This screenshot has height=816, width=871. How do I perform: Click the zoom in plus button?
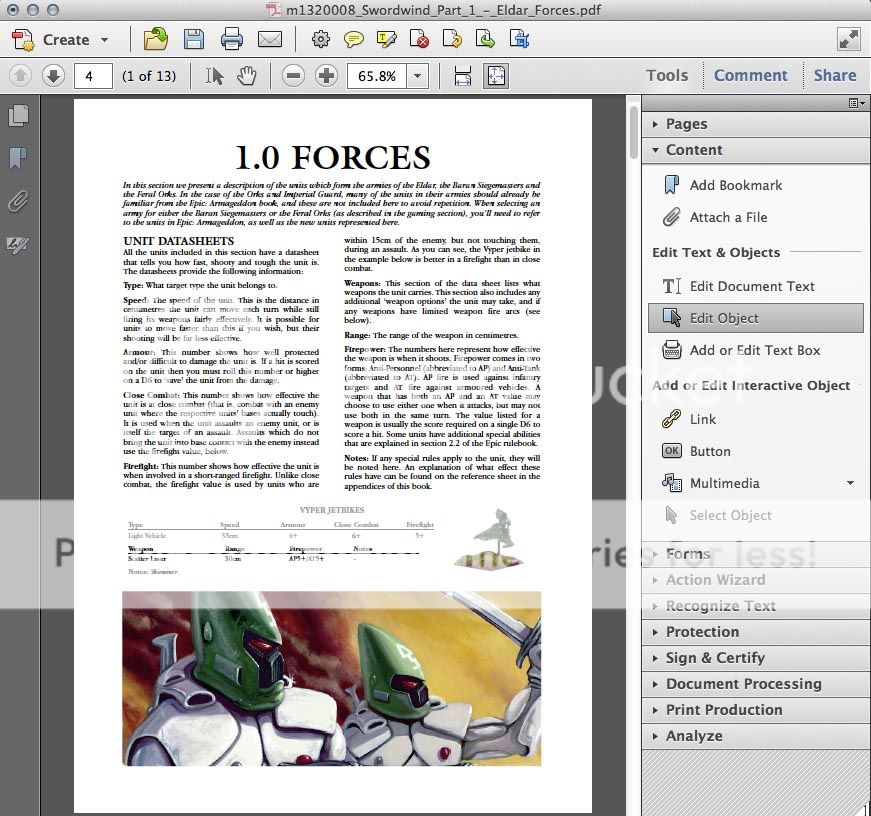point(327,76)
